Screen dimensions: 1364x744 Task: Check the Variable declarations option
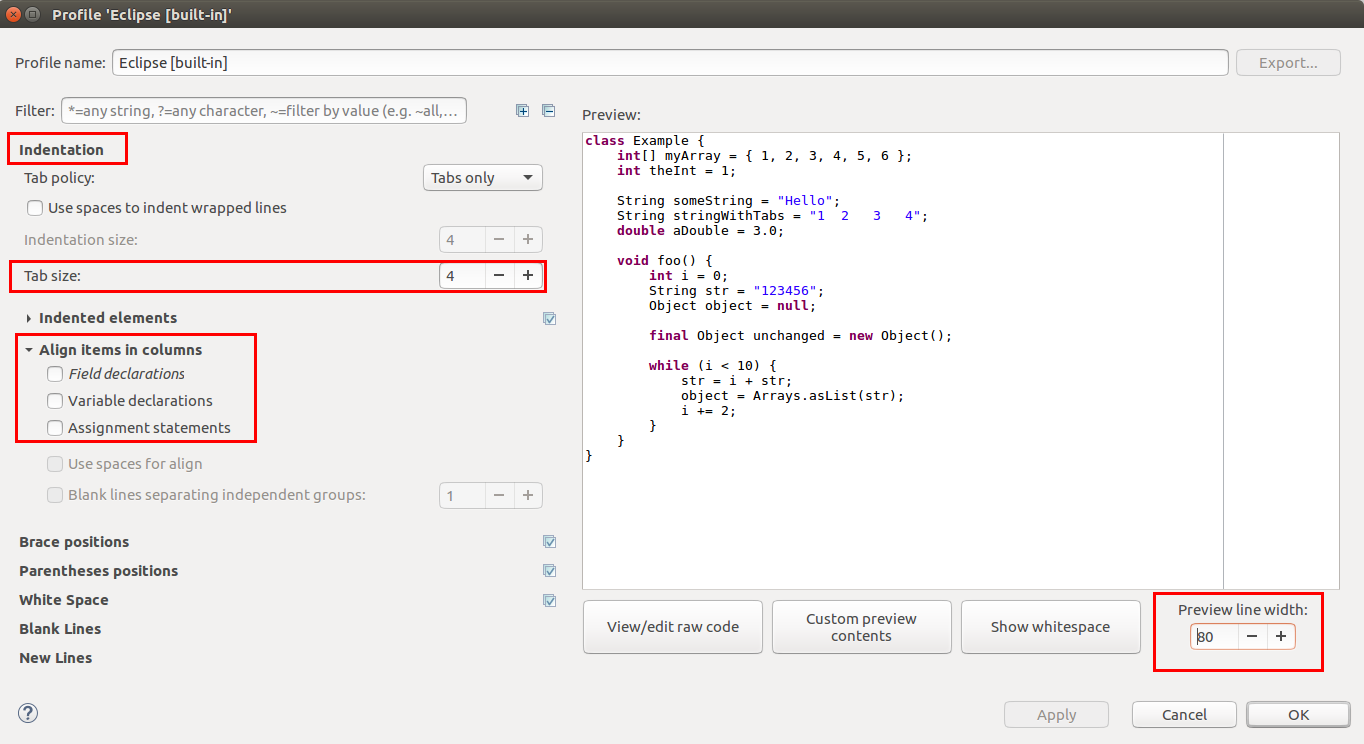click(55, 400)
